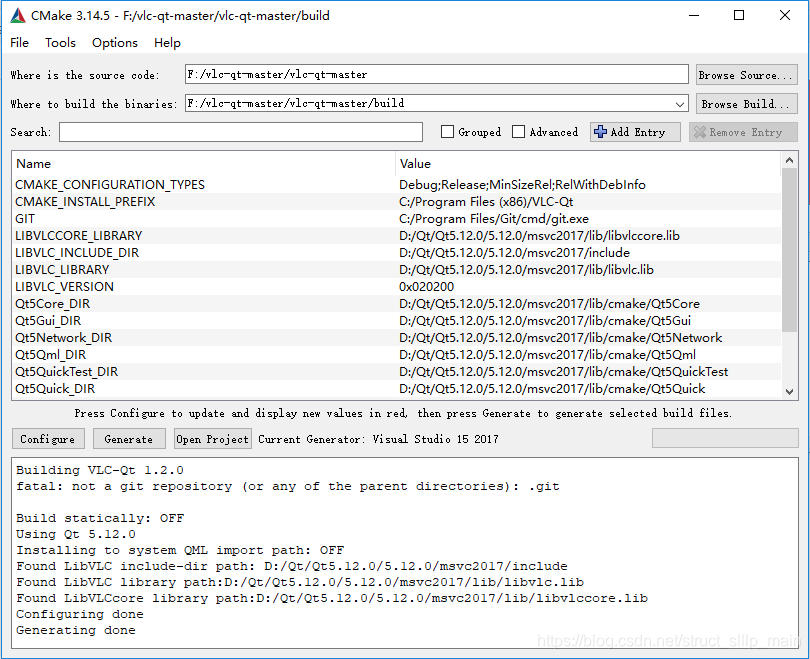Open the Tools menu
This screenshot has width=810, height=659.
[x=60, y=43]
